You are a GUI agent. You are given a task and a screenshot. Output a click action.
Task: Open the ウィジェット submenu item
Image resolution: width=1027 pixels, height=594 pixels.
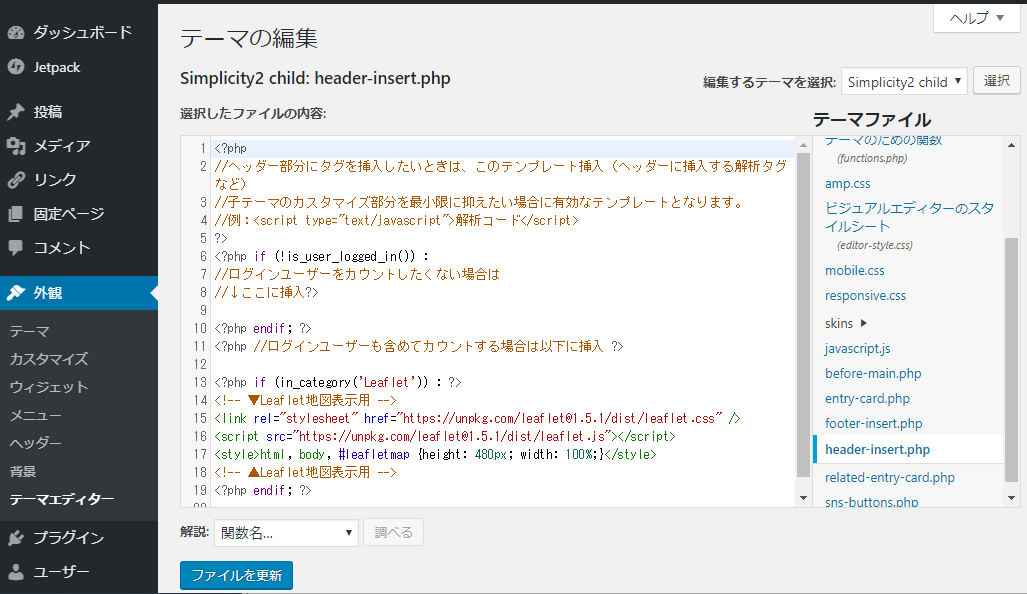pyautogui.click(x=49, y=387)
